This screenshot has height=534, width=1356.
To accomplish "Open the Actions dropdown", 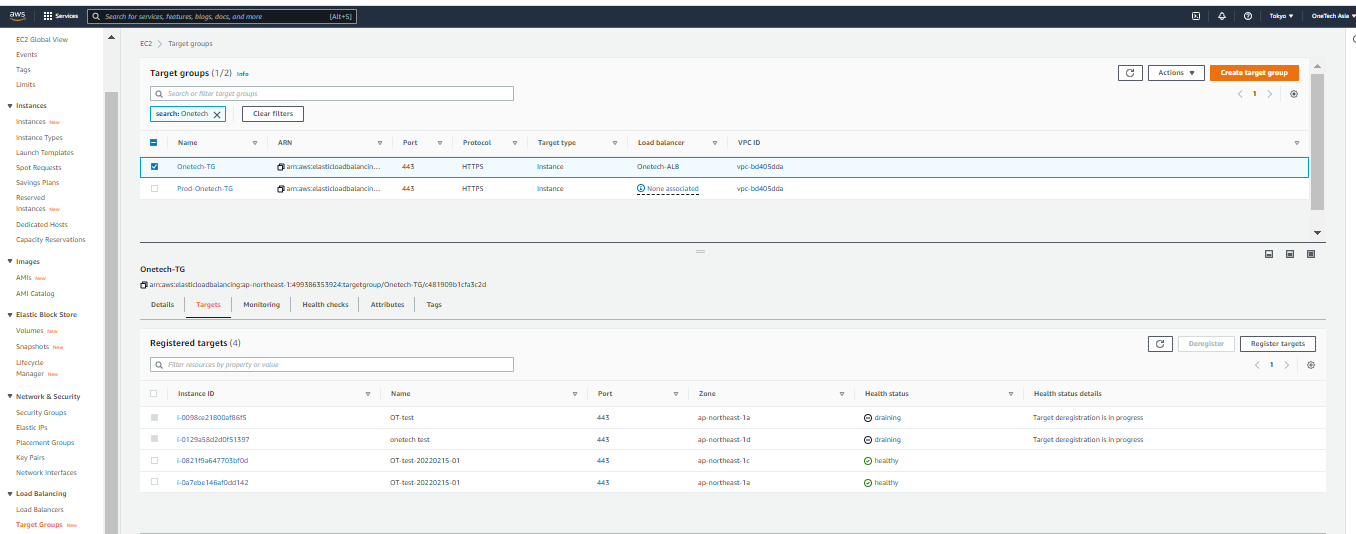I will [x=1175, y=73].
